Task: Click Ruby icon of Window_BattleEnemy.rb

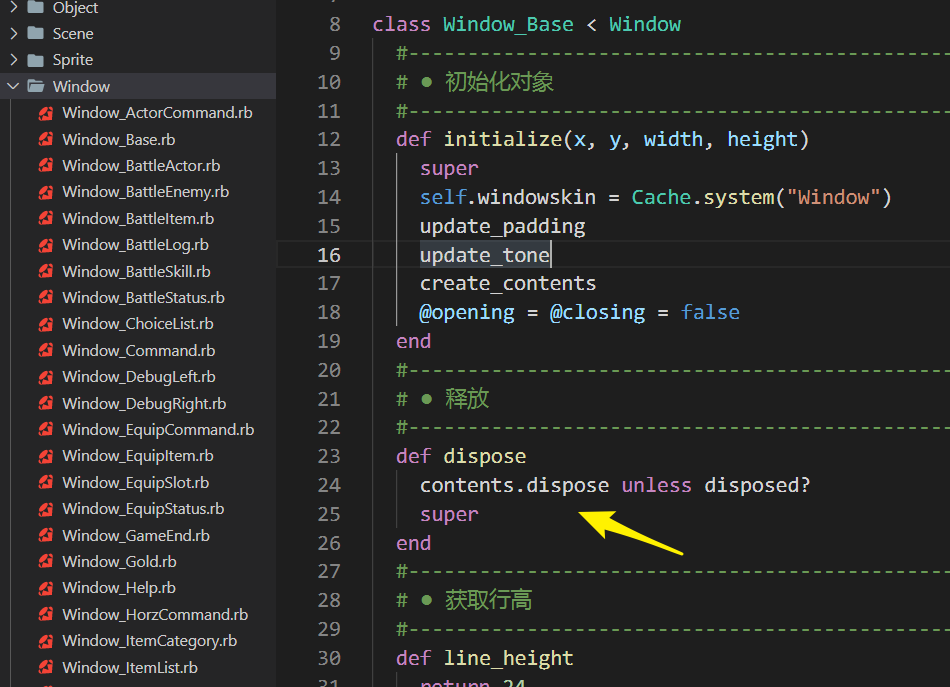Action: [46, 192]
